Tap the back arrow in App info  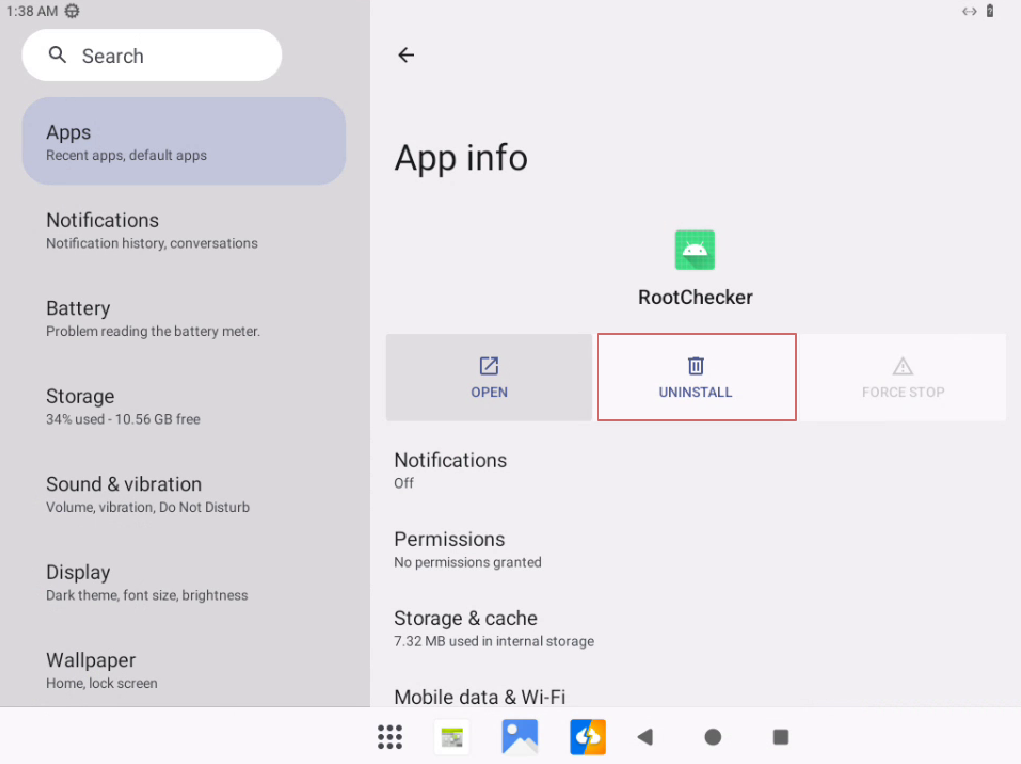pos(406,55)
